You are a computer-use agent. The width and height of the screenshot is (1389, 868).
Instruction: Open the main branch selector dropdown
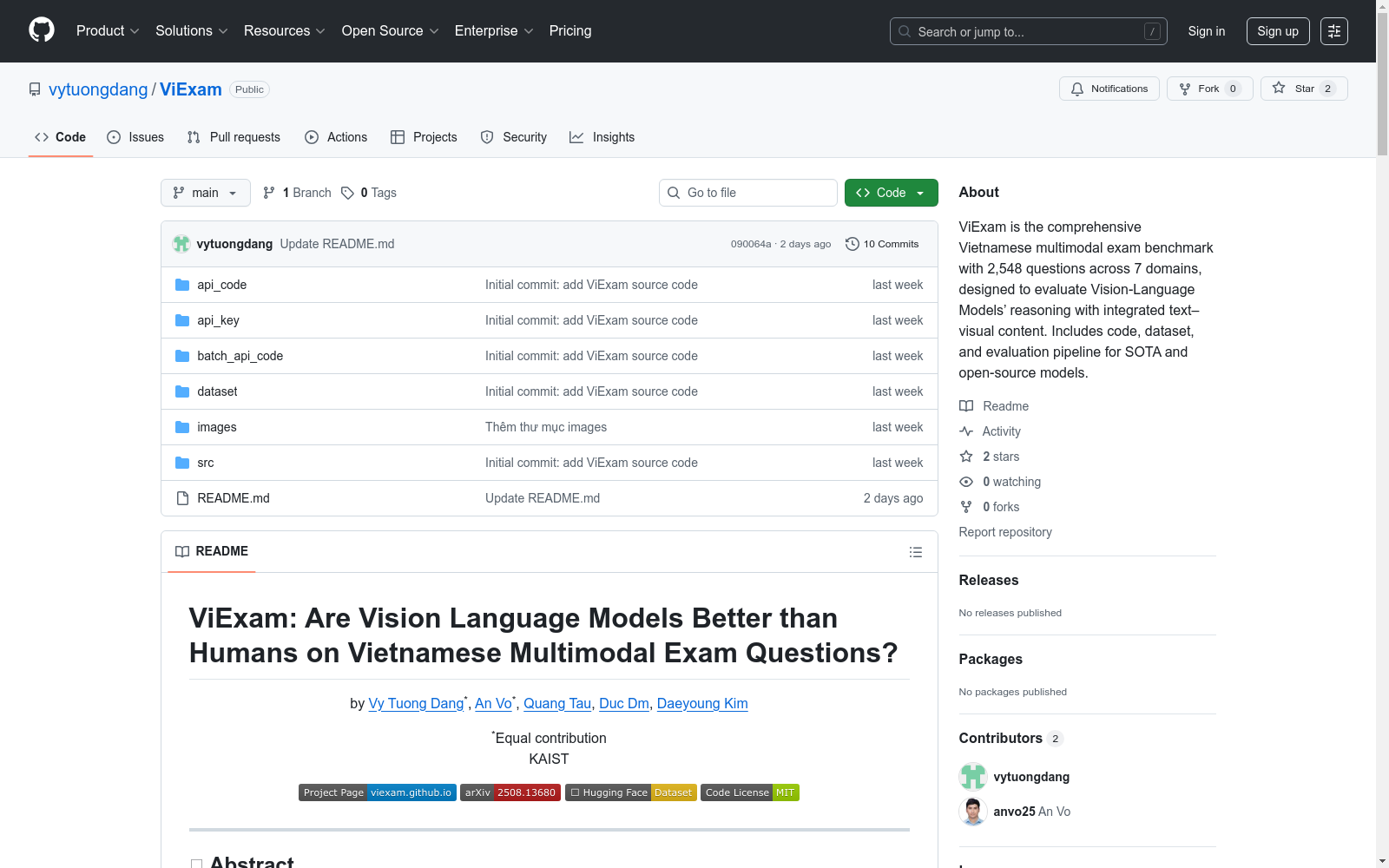pos(206,193)
